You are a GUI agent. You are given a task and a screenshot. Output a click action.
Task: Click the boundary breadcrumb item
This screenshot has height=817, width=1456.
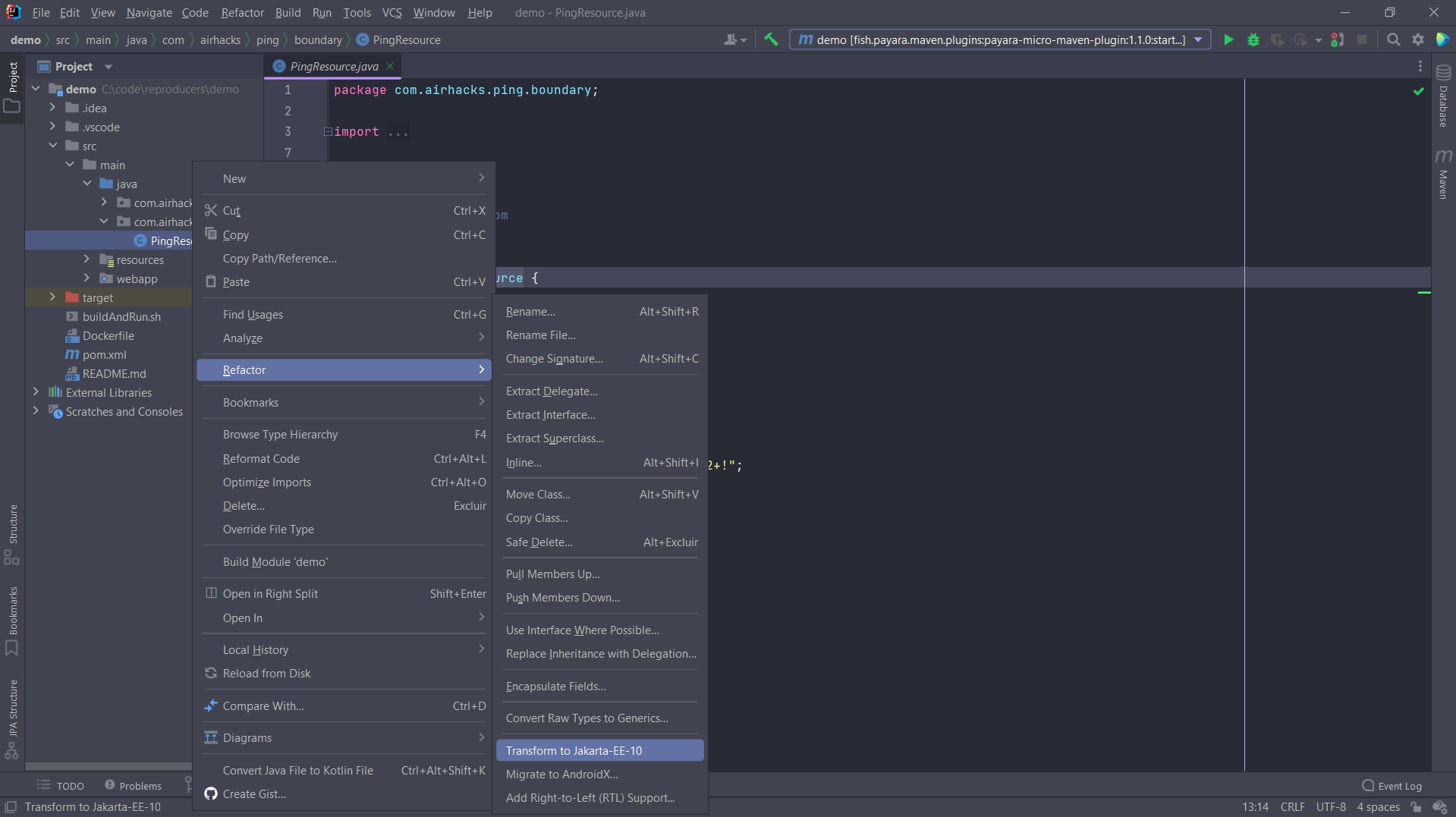[319, 39]
